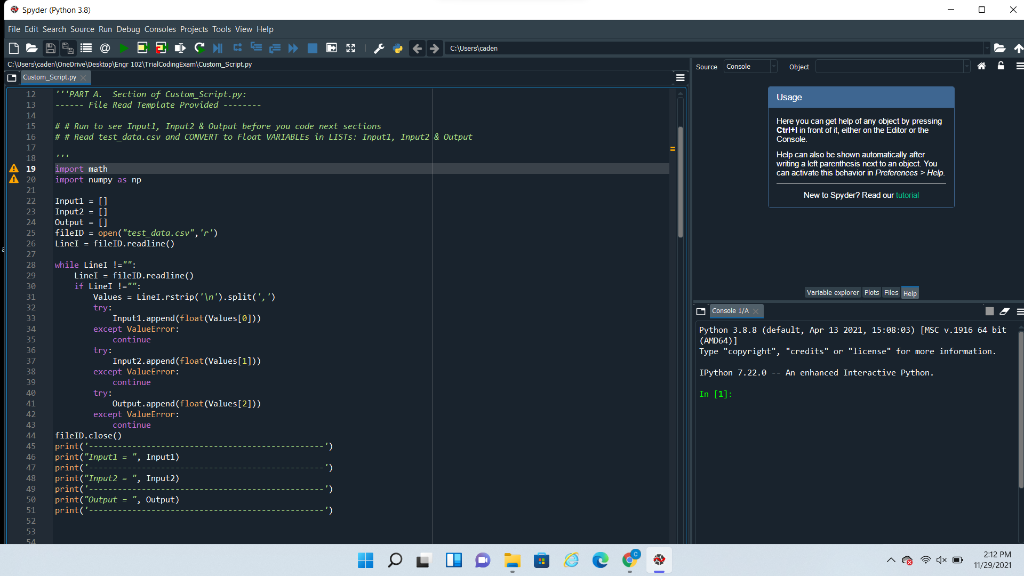Toggle fullscreen mode from the toolbar
This screenshot has width=1024, height=576.
pos(351,47)
